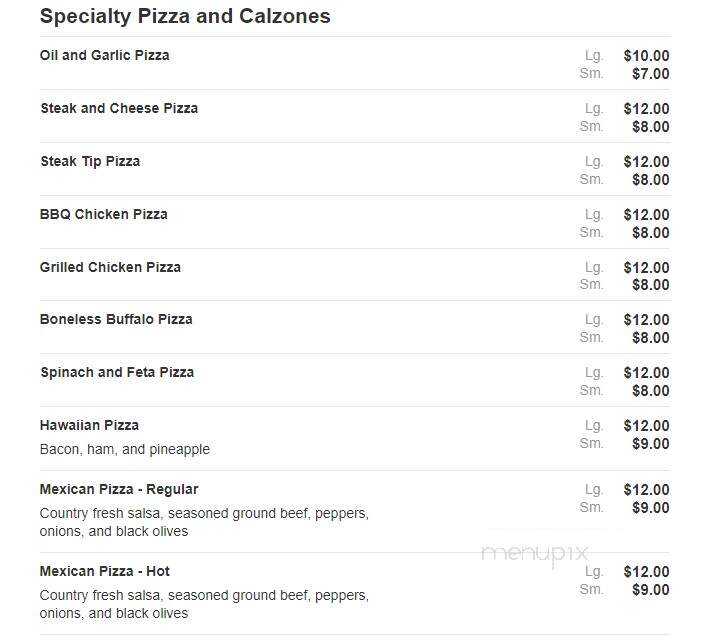714x636 pixels.
Task: Choose the BBQ Chicken Pizza entry
Action: tap(104, 214)
